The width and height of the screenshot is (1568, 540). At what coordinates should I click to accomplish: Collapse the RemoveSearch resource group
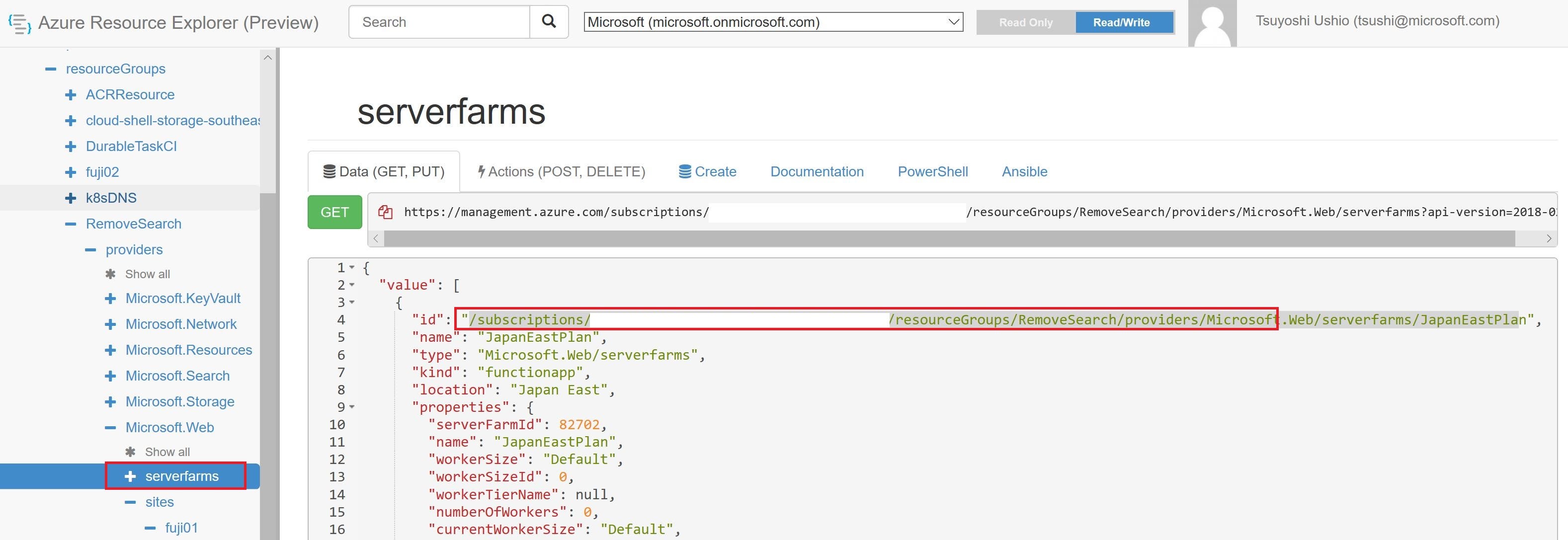(x=71, y=224)
